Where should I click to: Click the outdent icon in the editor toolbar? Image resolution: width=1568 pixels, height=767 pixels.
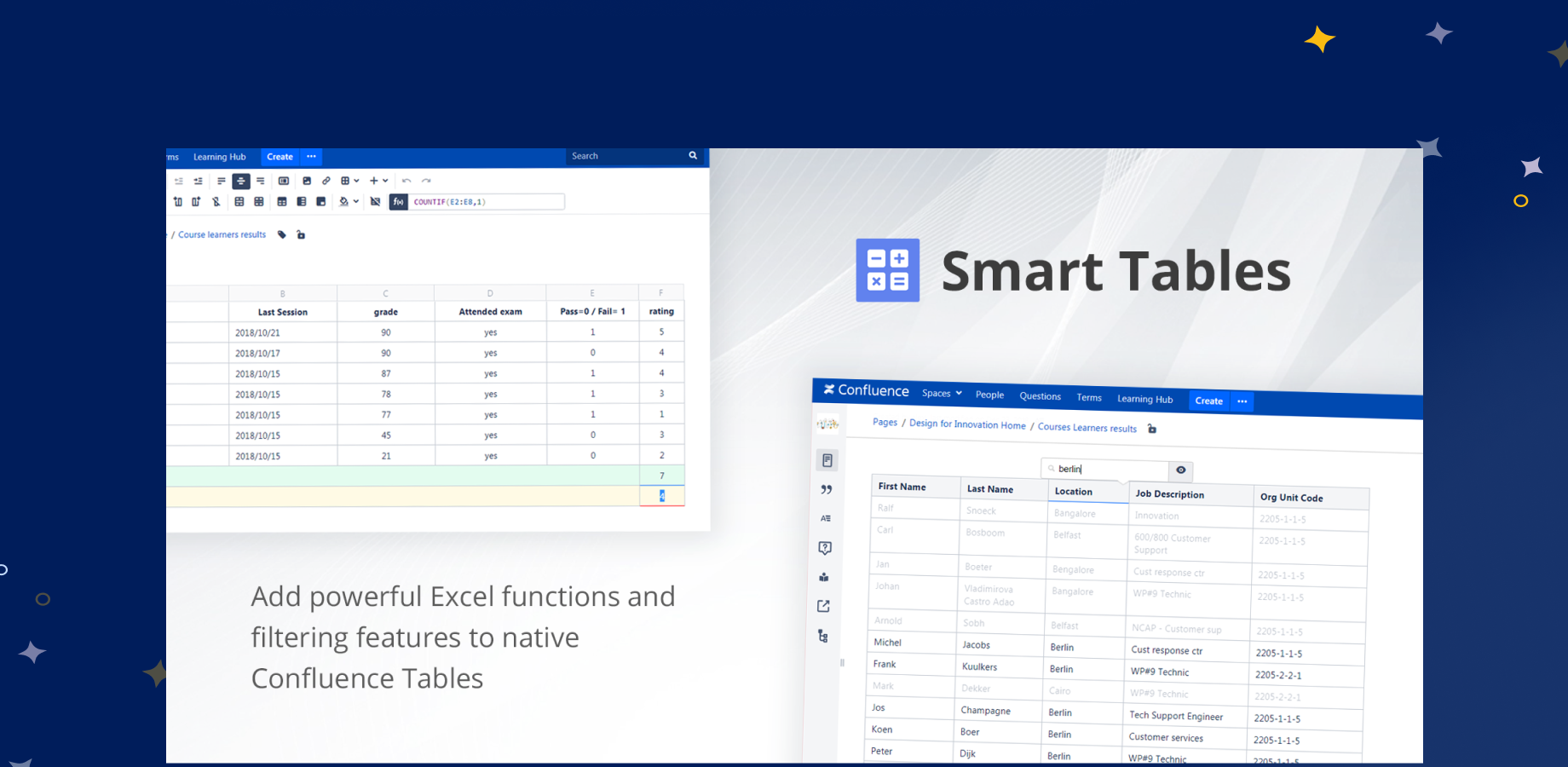coord(179,181)
